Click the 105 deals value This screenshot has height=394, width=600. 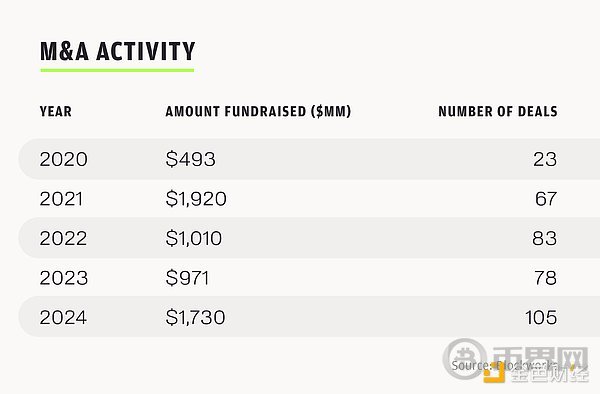[541, 317]
